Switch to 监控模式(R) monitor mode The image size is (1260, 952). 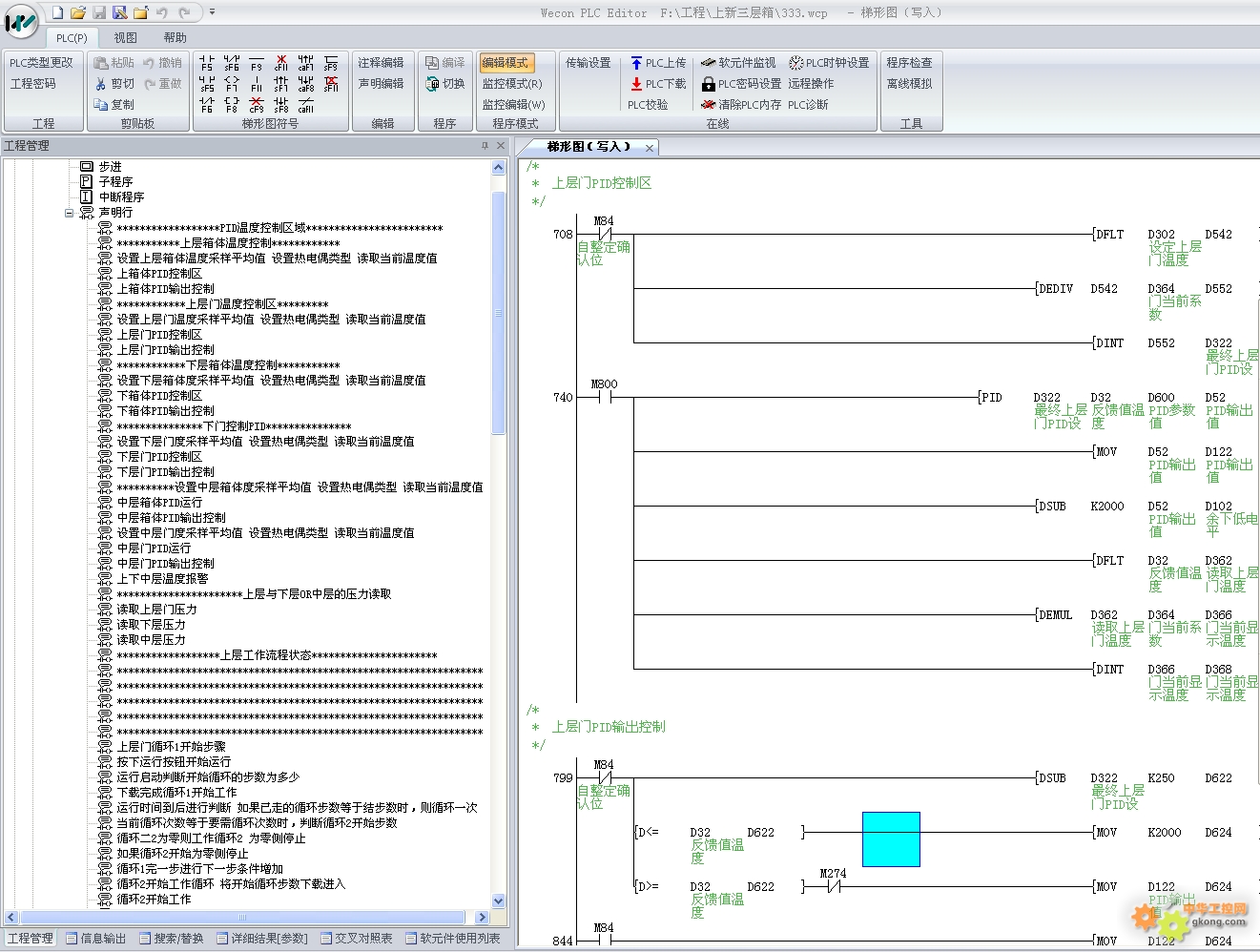(512, 84)
